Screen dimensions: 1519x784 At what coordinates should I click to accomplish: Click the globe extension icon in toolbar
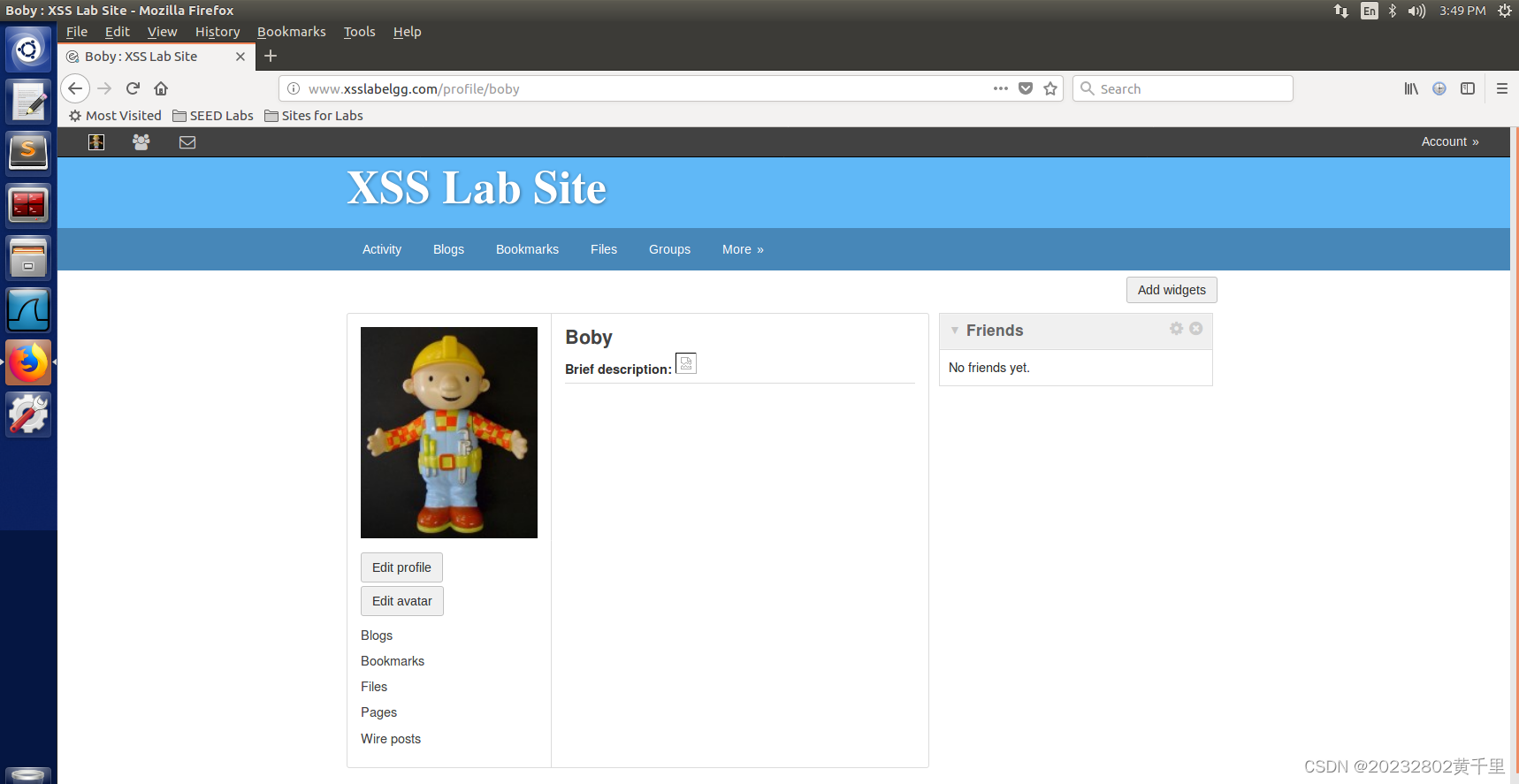point(1439,88)
